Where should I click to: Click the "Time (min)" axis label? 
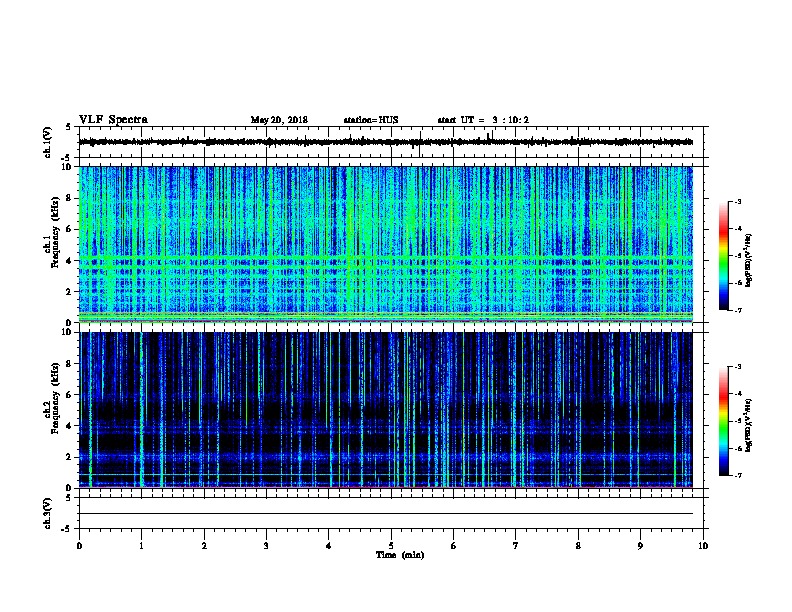pyautogui.click(x=400, y=555)
